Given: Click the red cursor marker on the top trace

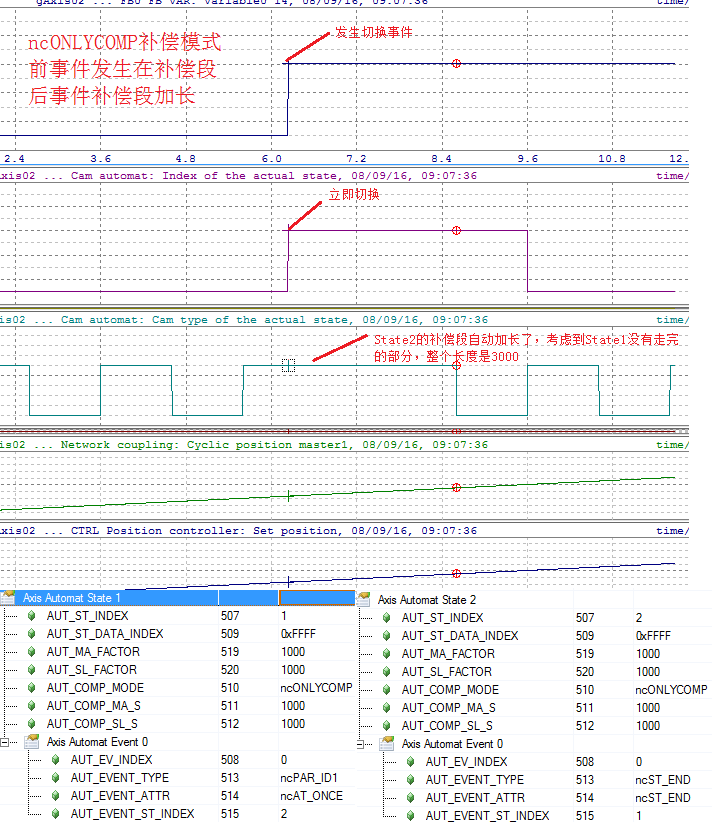Looking at the screenshot, I should (456, 63).
